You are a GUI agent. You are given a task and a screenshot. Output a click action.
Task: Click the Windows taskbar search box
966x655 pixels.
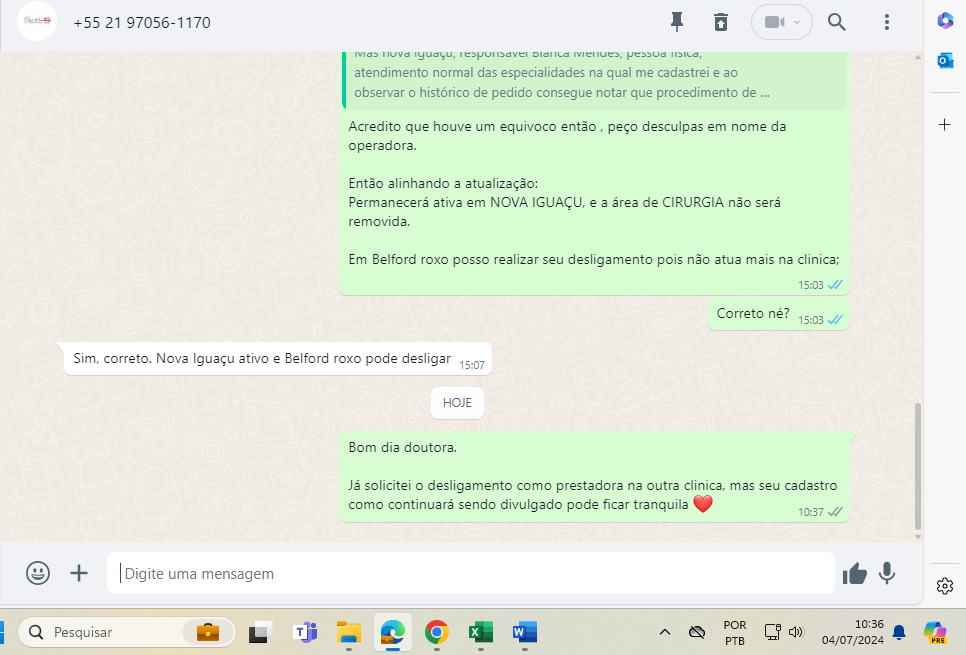pos(127,632)
